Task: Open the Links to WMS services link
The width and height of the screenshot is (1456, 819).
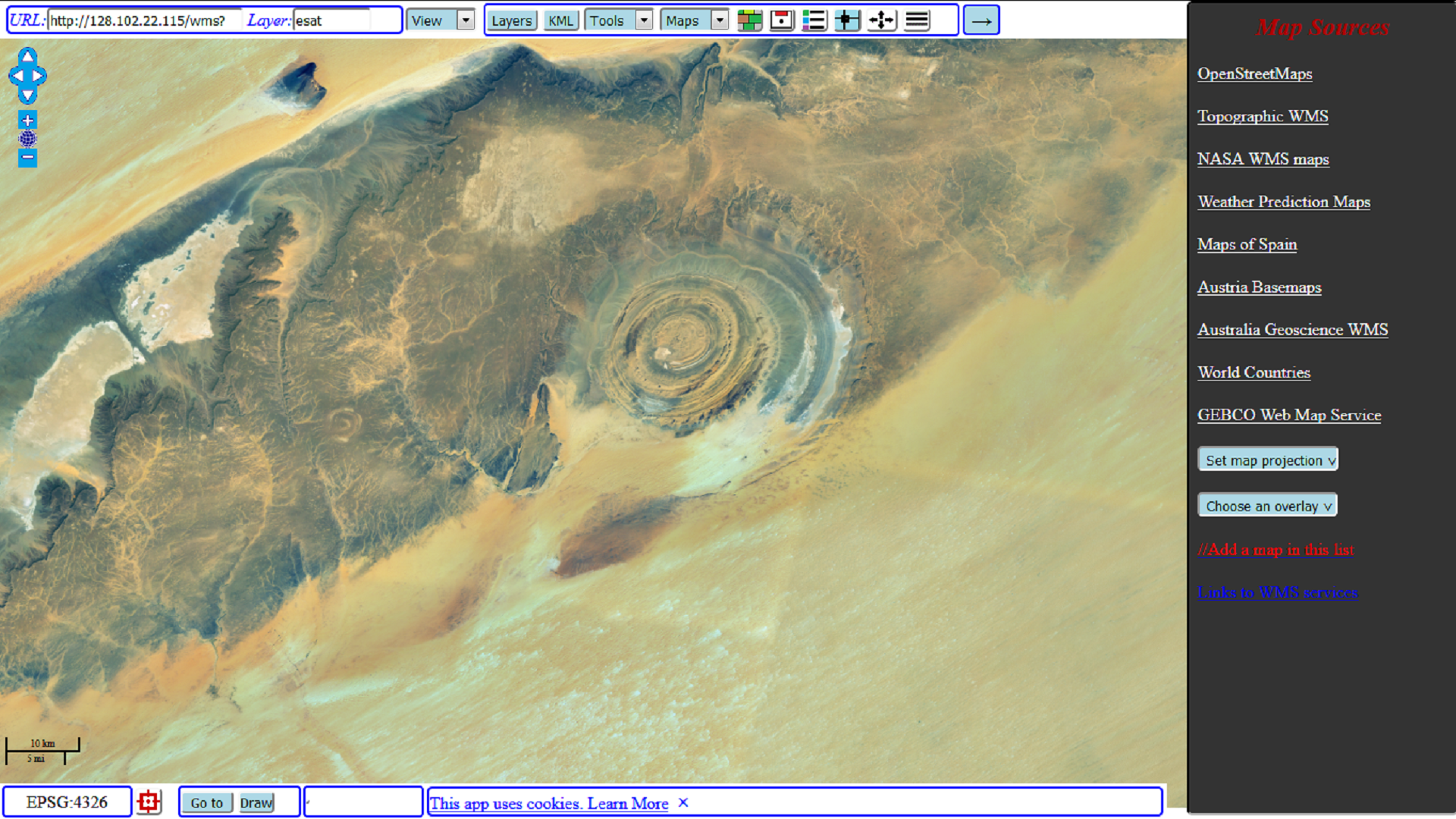Action: [1278, 592]
